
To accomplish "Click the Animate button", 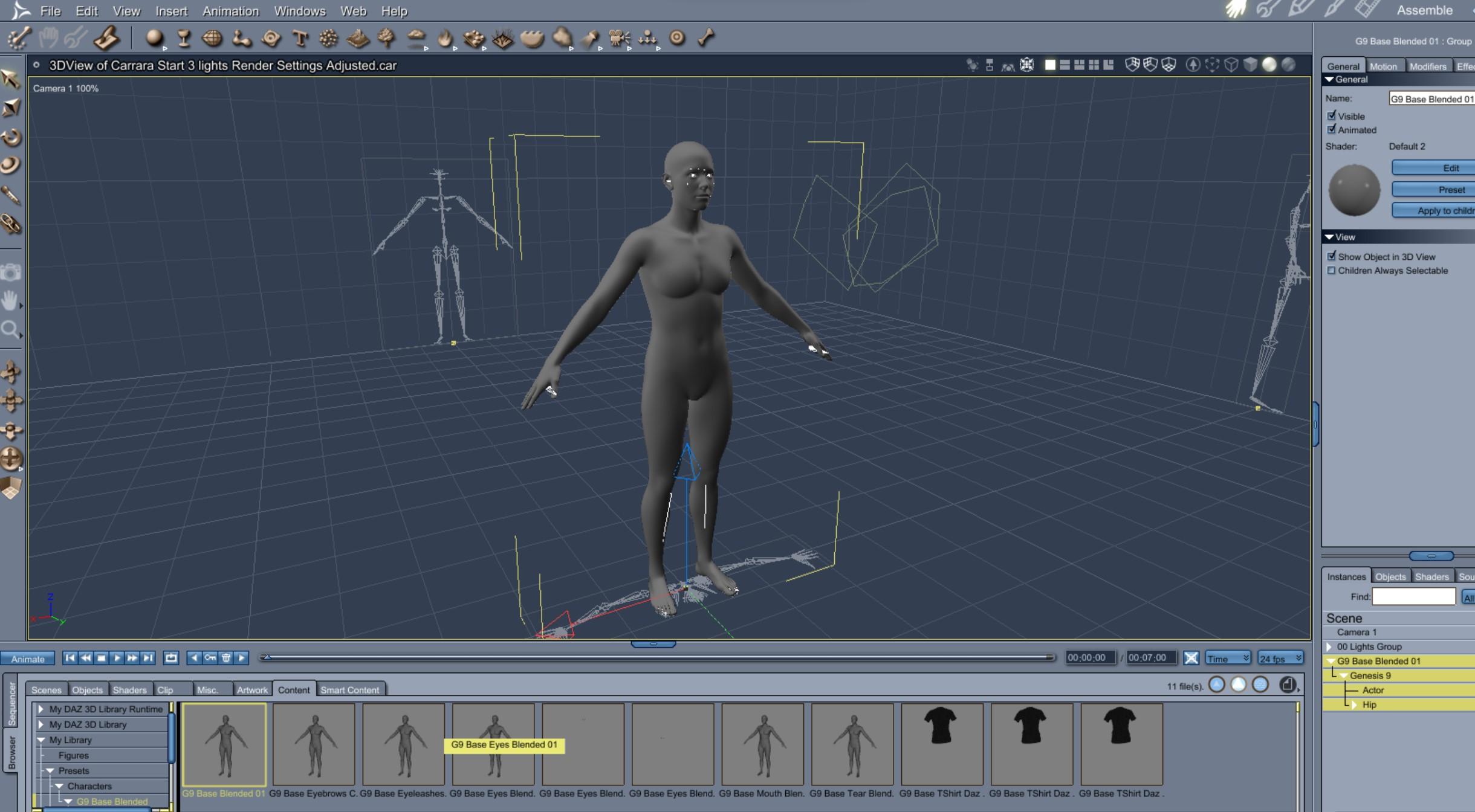I will (28, 659).
